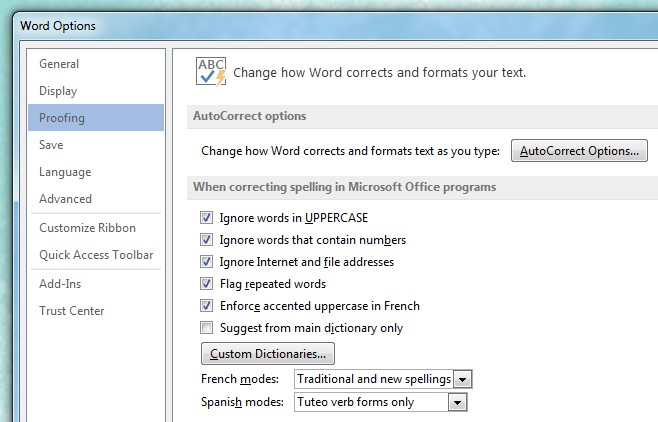Image resolution: width=658 pixels, height=422 pixels.
Task: Open the Display options category
Action: (96, 91)
